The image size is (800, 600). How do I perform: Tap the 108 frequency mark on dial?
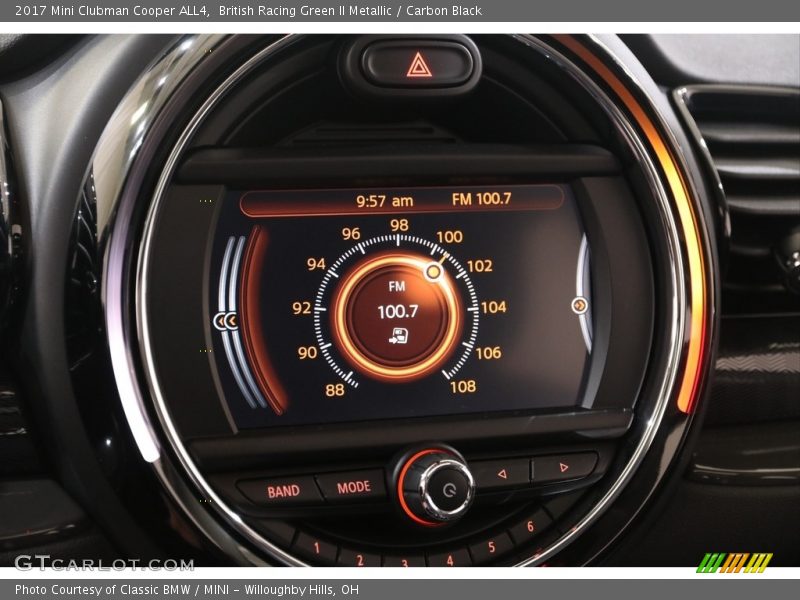pos(462,386)
